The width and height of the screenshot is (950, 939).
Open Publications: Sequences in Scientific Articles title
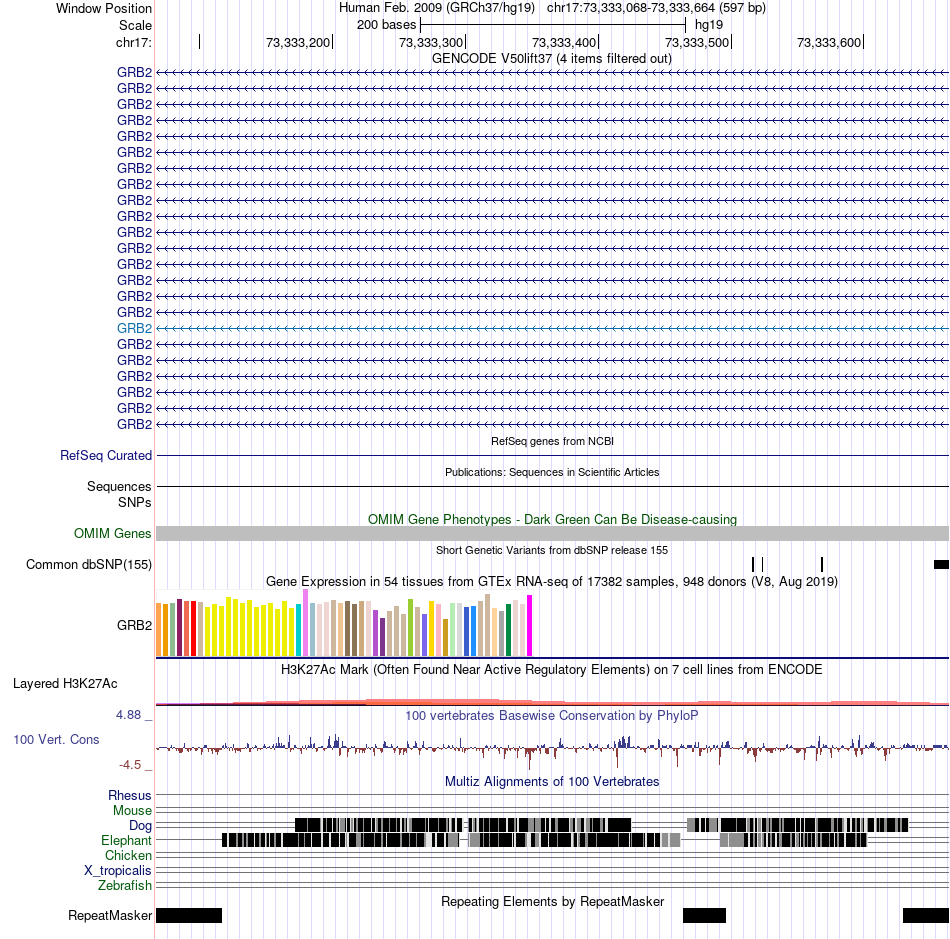click(x=552, y=472)
